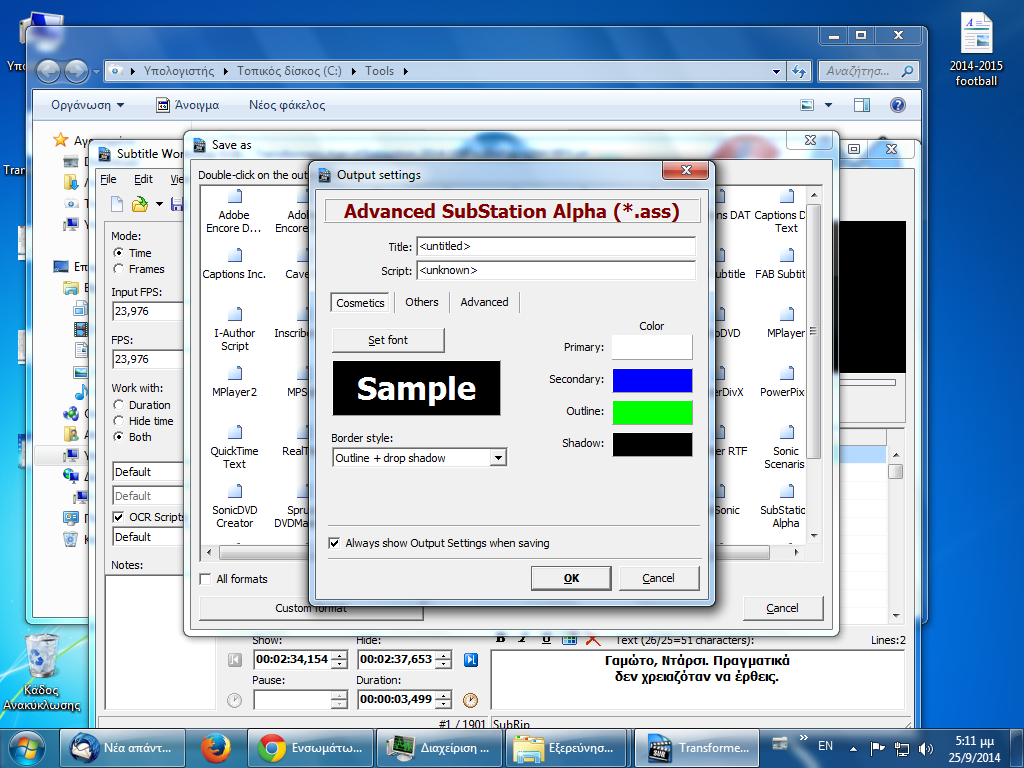This screenshot has width=1024, height=768.
Task: Click Cancel in the Save as dialog
Action: click(782, 608)
